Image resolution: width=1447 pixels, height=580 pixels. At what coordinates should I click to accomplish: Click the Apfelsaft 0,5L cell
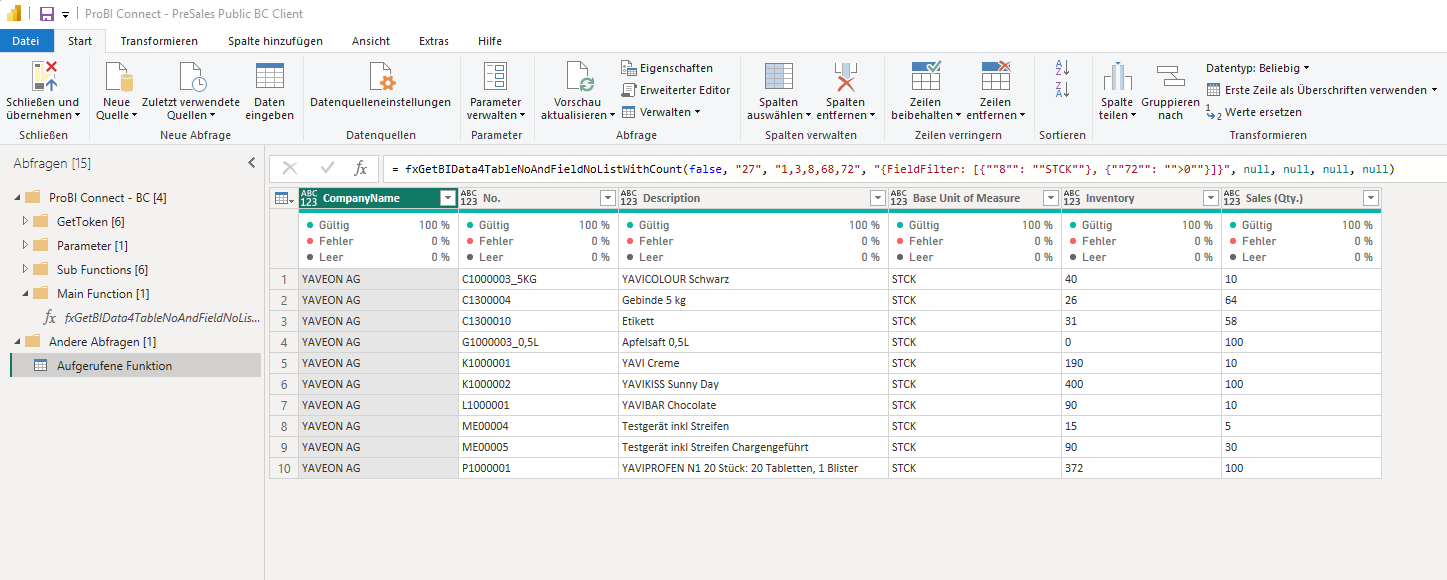[753, 342]
